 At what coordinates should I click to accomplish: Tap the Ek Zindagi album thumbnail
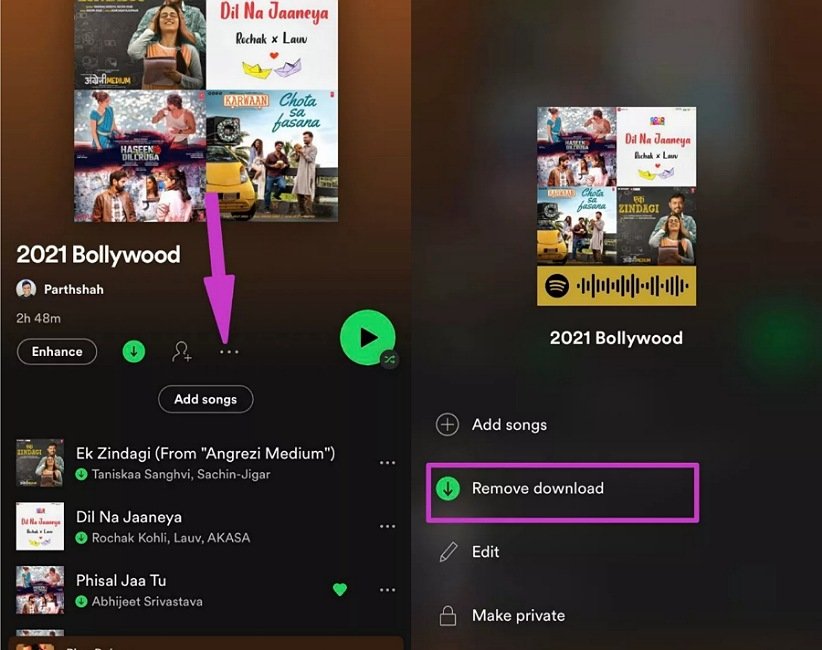tap(40, 463)
